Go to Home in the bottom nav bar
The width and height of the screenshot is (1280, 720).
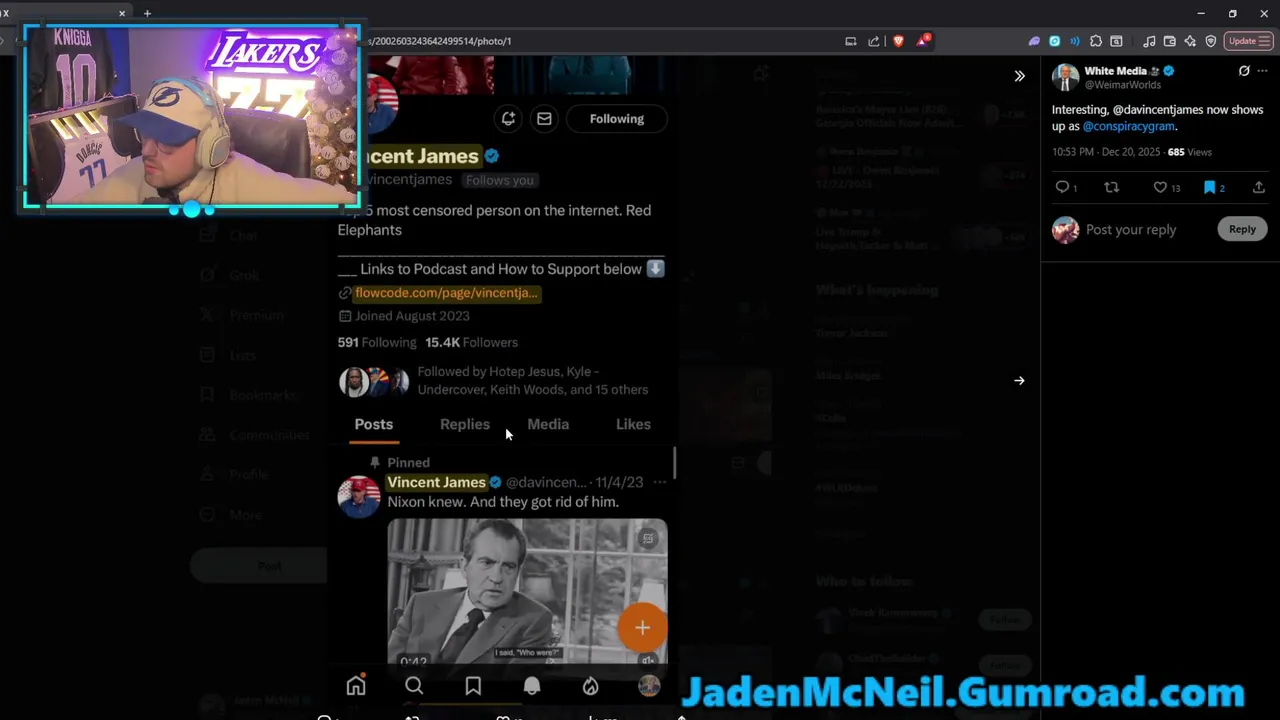[x=356, y=686]
